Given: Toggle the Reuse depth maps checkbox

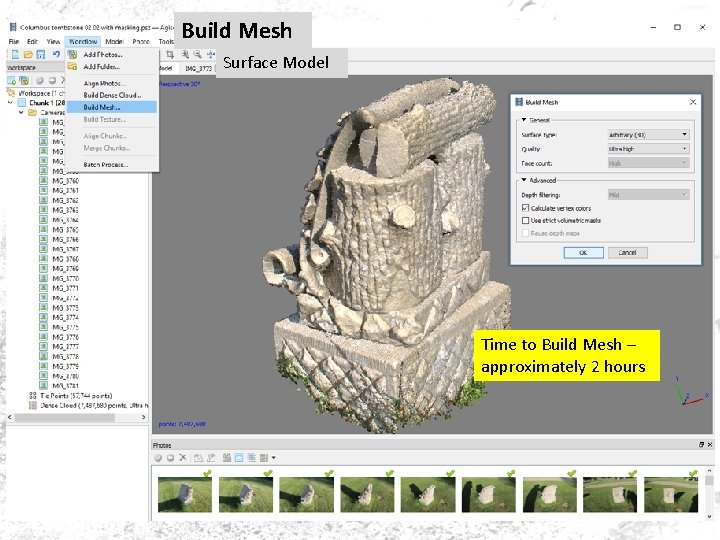Looking at the screenshot, I should point(526,233).
